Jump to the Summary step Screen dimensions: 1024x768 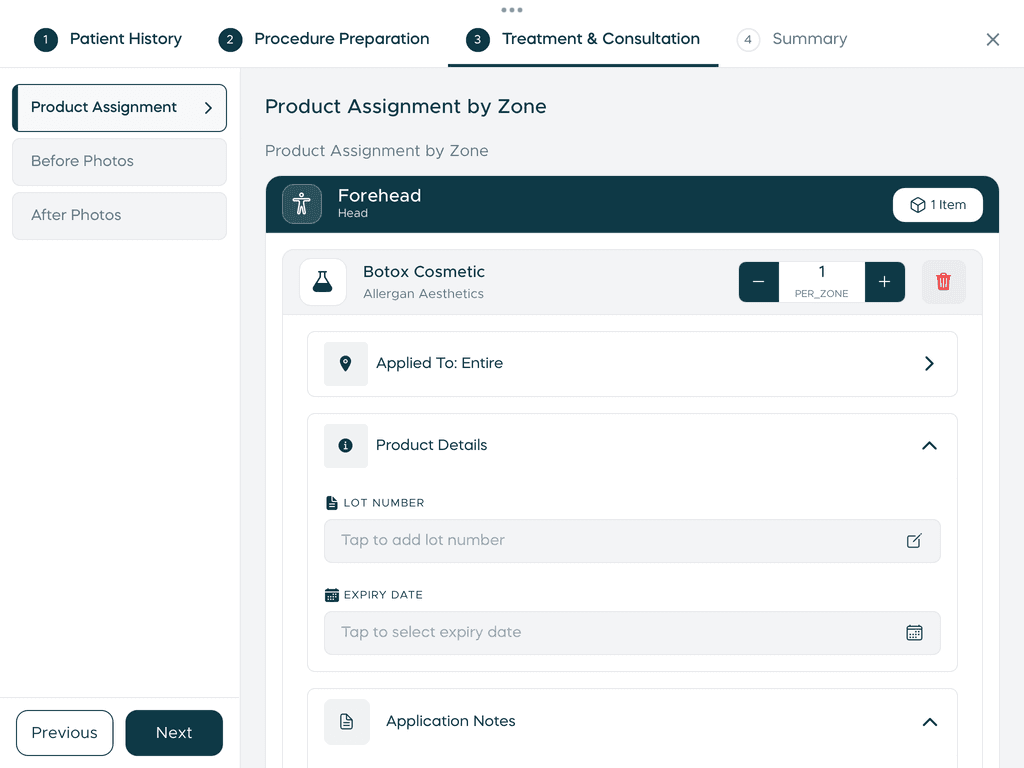pyautogui.click(x=792, y=39)
